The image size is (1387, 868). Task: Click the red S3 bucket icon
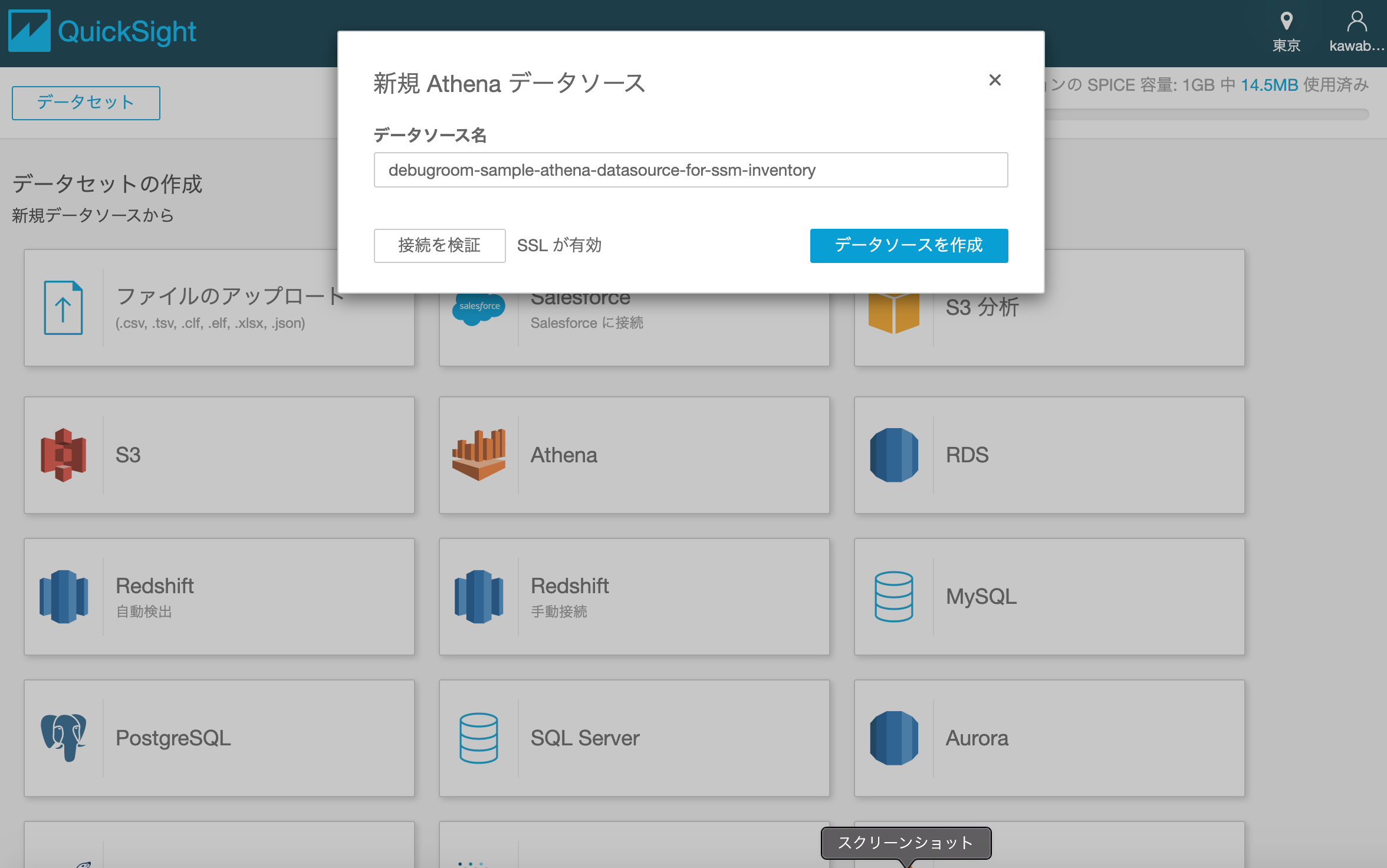click(x=63, y=455)
